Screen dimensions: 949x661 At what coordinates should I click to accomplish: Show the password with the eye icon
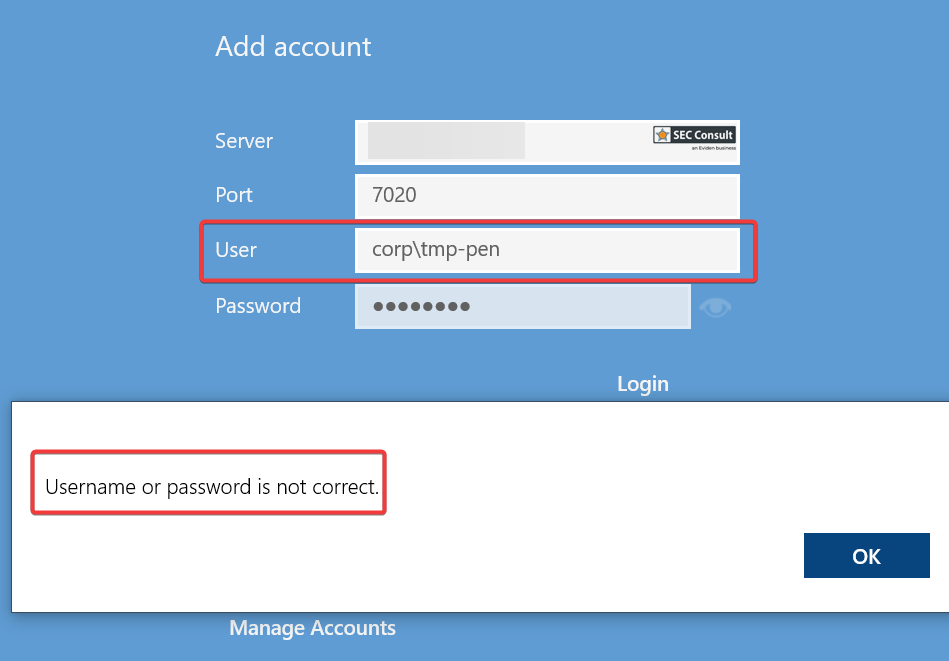[715, 307]
